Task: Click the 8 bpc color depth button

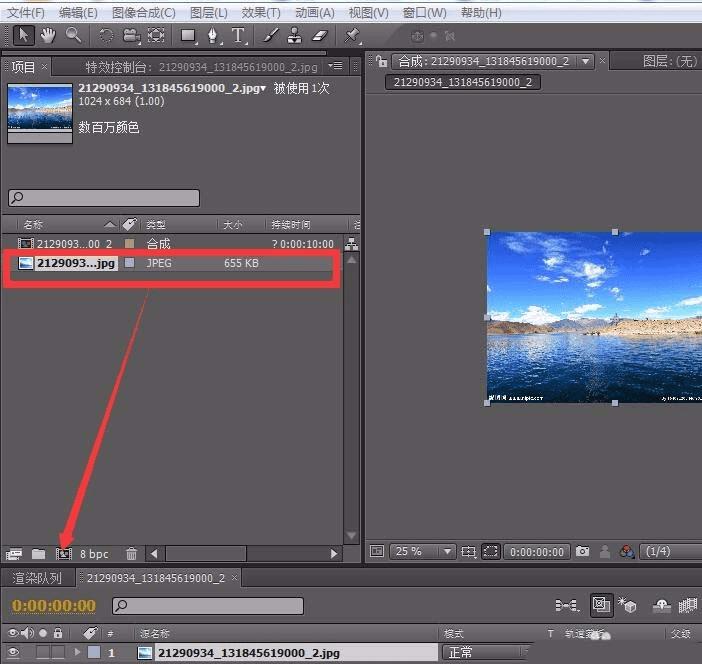Action: point(94,553)
